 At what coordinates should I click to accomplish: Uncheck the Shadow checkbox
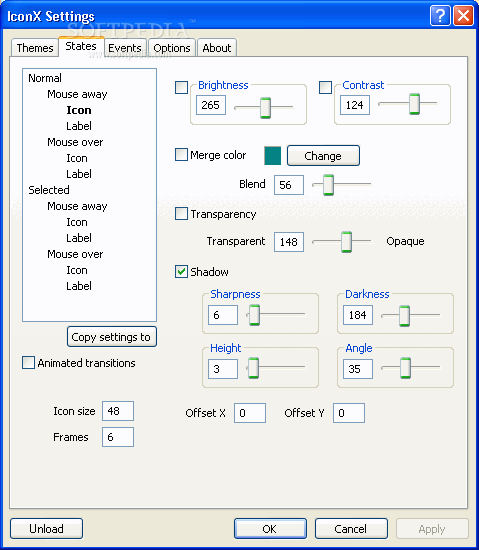point(181,271)
